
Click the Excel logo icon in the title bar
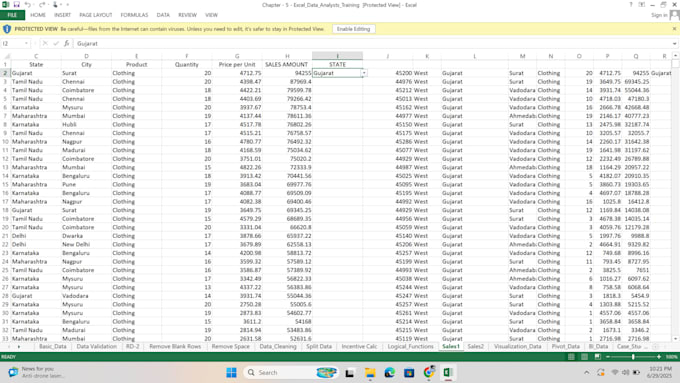point(6,5)
